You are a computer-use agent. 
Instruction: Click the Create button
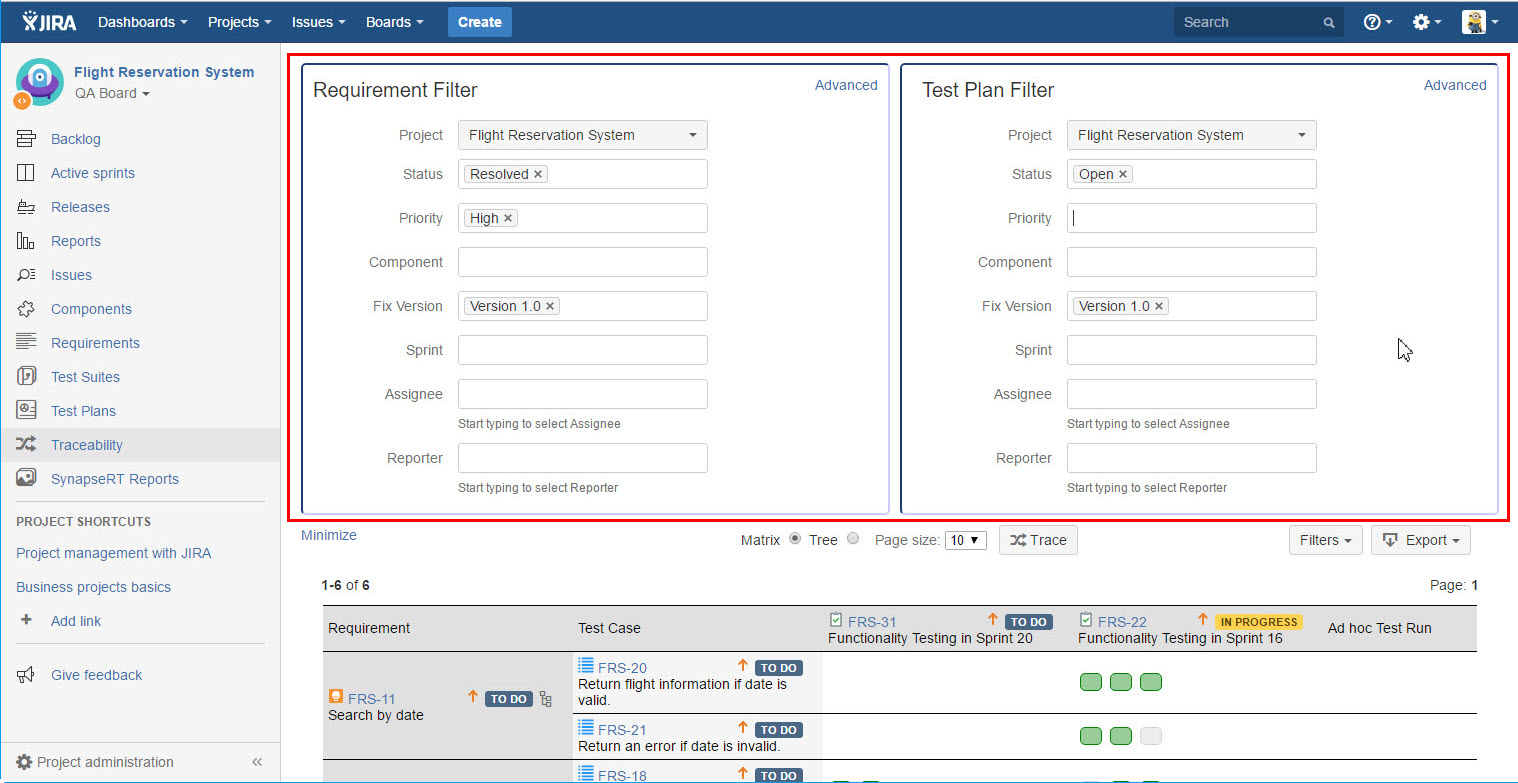point(480,22)
